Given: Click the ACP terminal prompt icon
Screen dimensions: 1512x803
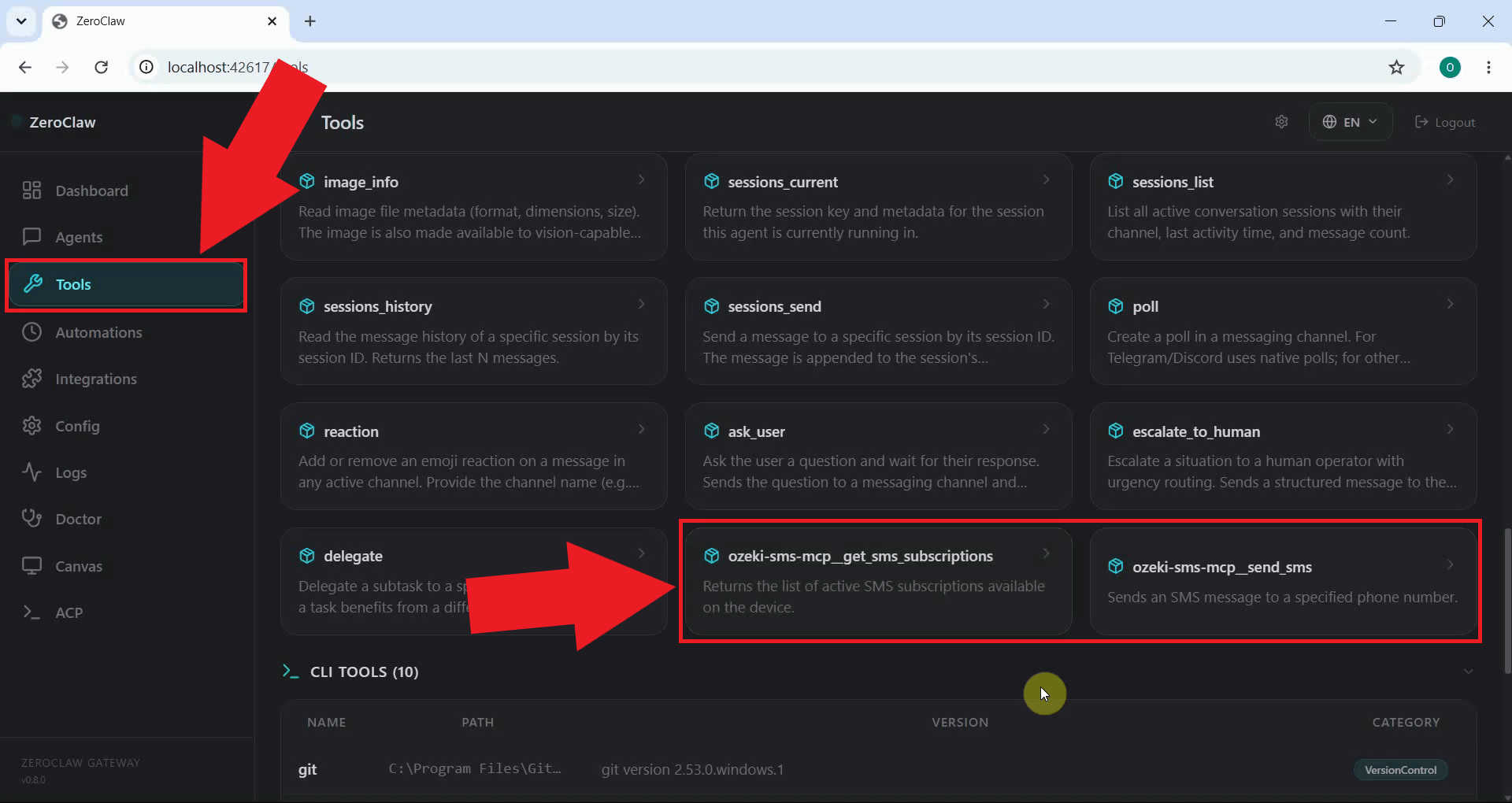Looking at the screenshot, I should pyautogui.click(x=31, y=612).
